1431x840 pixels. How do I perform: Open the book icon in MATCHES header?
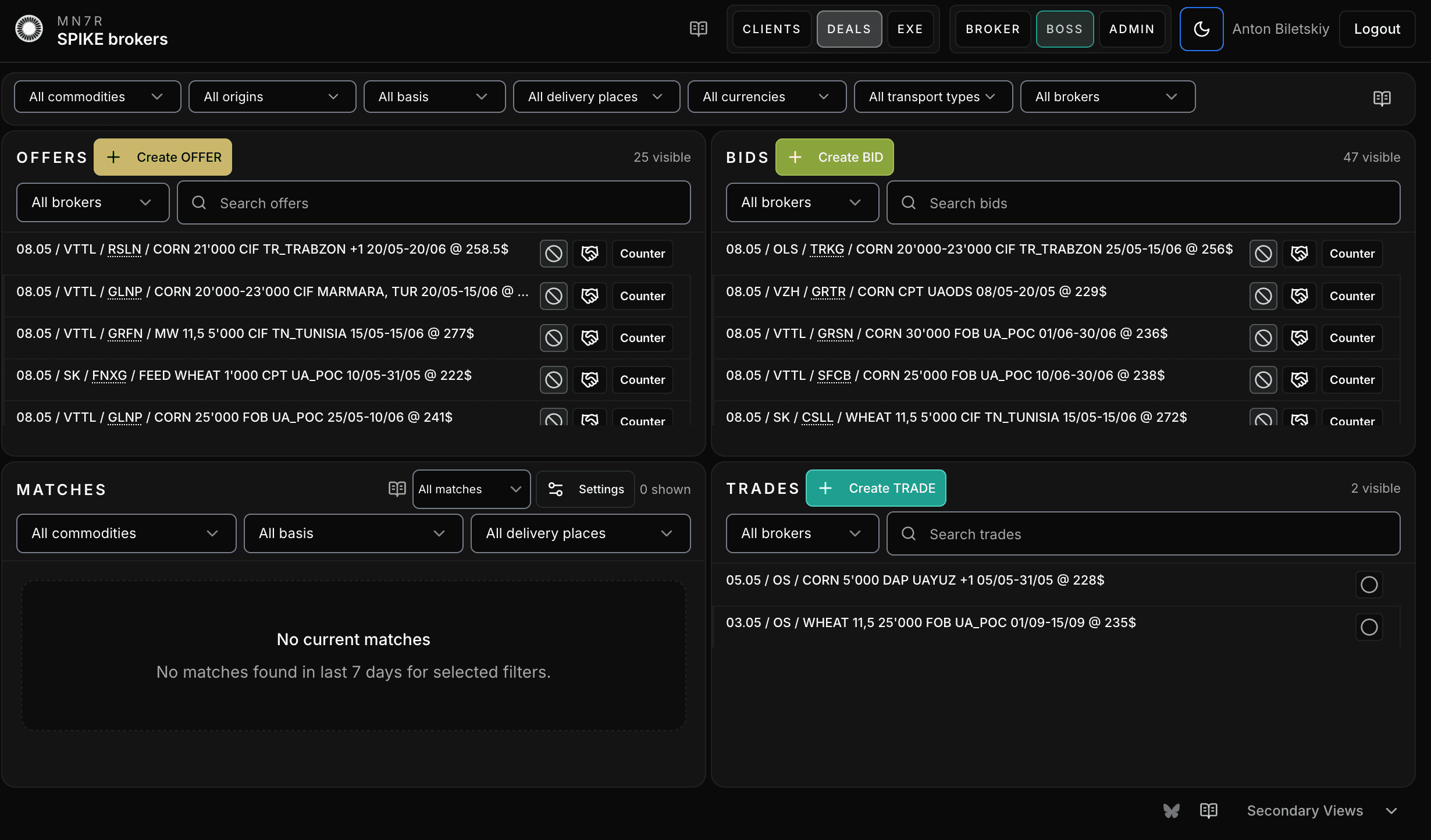tap(397, 489)
